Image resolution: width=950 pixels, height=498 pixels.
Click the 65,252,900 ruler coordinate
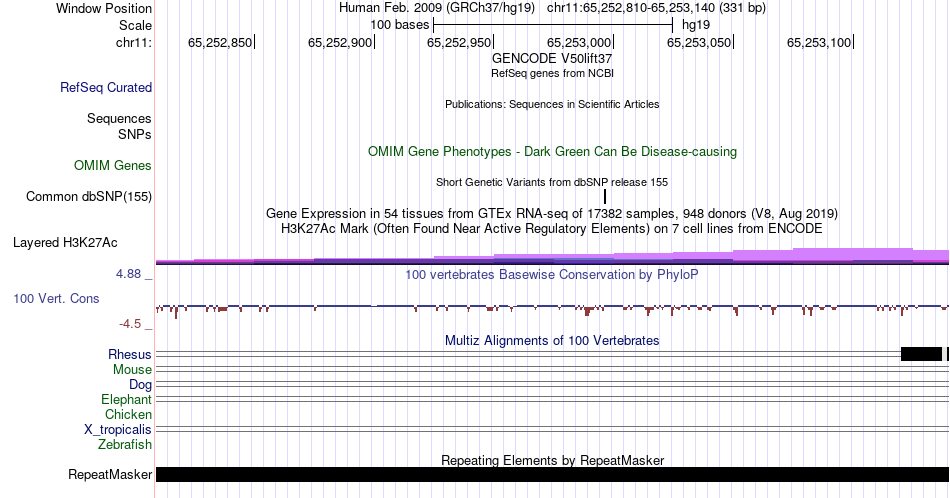pos(339,42)
